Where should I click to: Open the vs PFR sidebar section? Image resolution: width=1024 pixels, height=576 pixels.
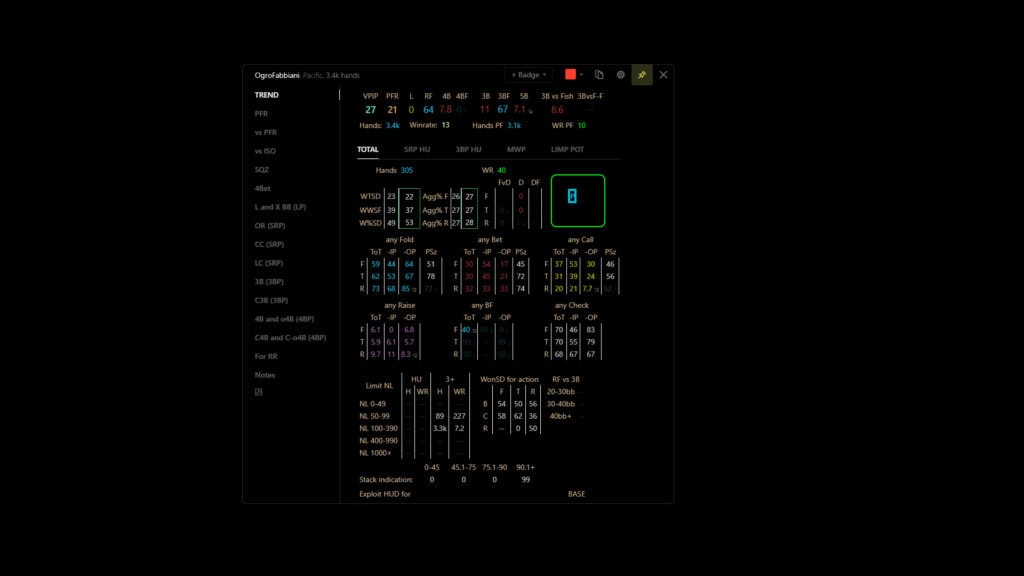coord(265,132)
